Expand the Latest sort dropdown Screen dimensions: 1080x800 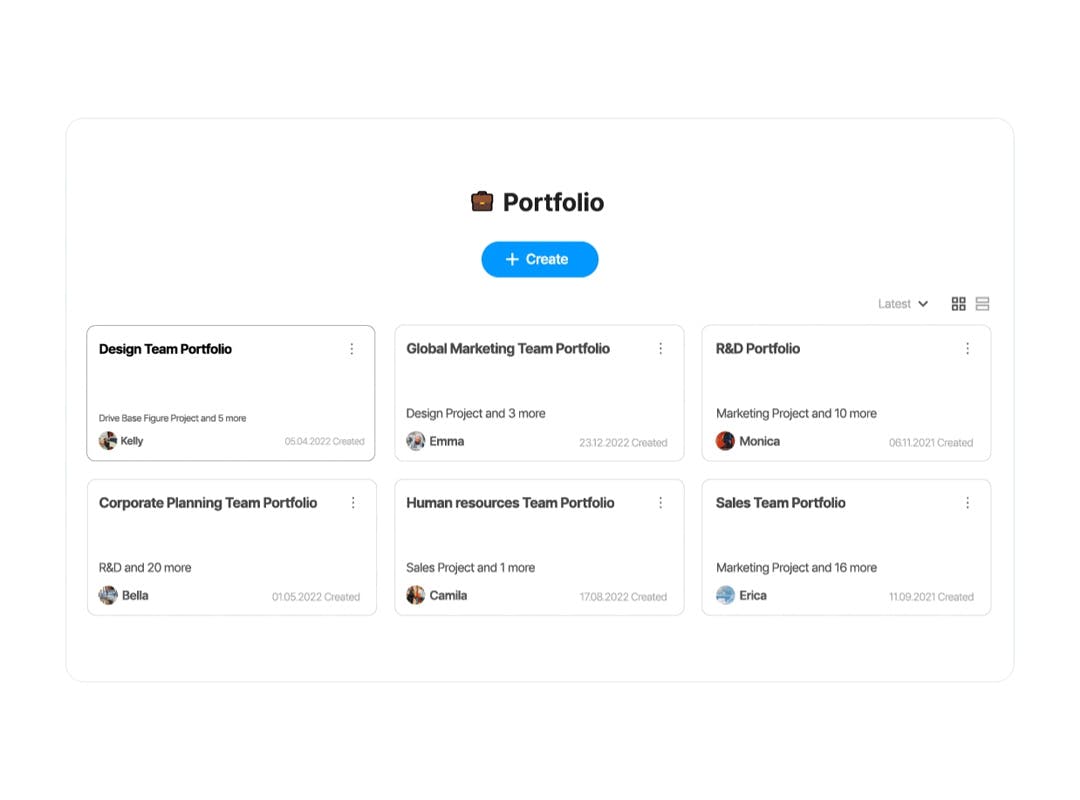pos(902,304)
